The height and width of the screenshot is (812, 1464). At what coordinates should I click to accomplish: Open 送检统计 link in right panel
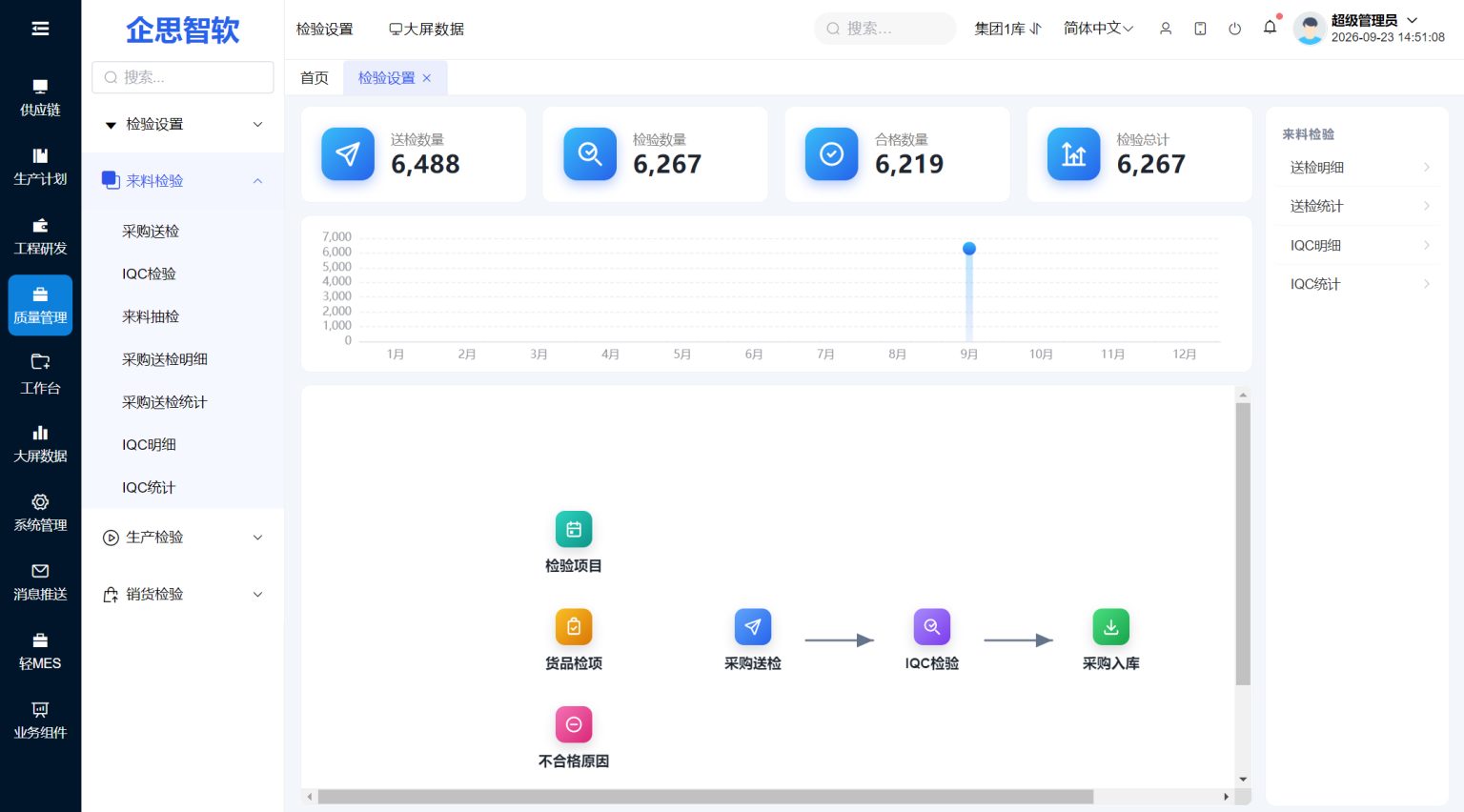1359,207
